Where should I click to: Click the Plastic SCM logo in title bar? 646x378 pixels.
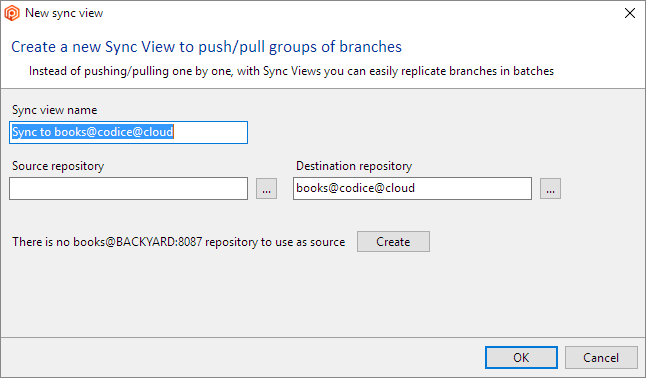coord(12,13)
